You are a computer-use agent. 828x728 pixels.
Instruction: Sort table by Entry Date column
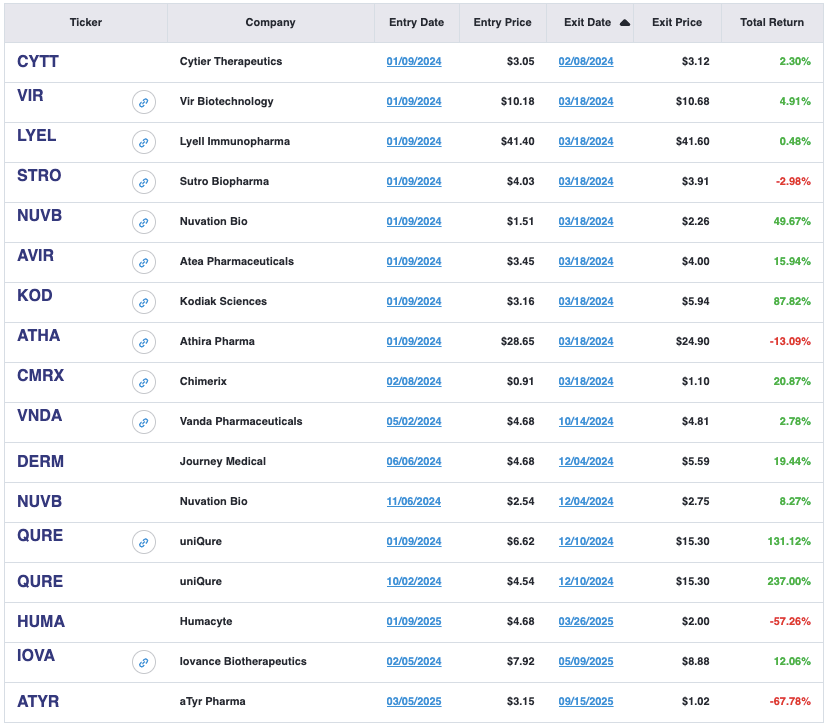416,23
